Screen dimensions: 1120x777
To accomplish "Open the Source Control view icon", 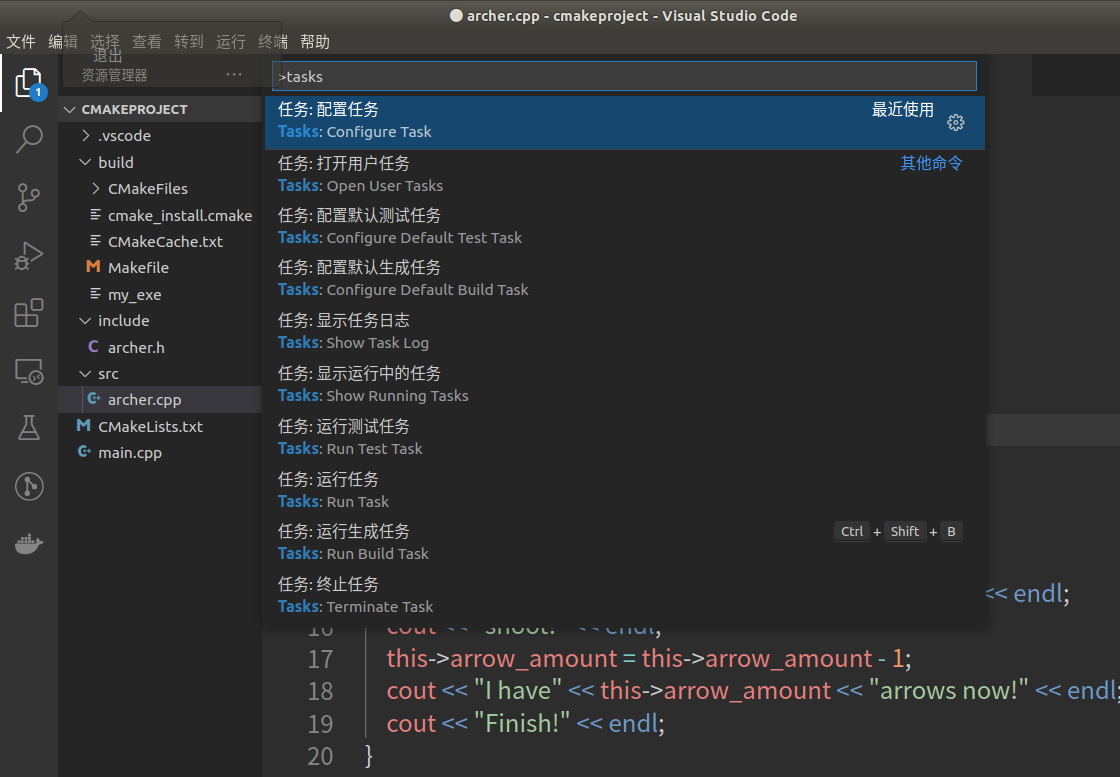I will tap(29, 197).
